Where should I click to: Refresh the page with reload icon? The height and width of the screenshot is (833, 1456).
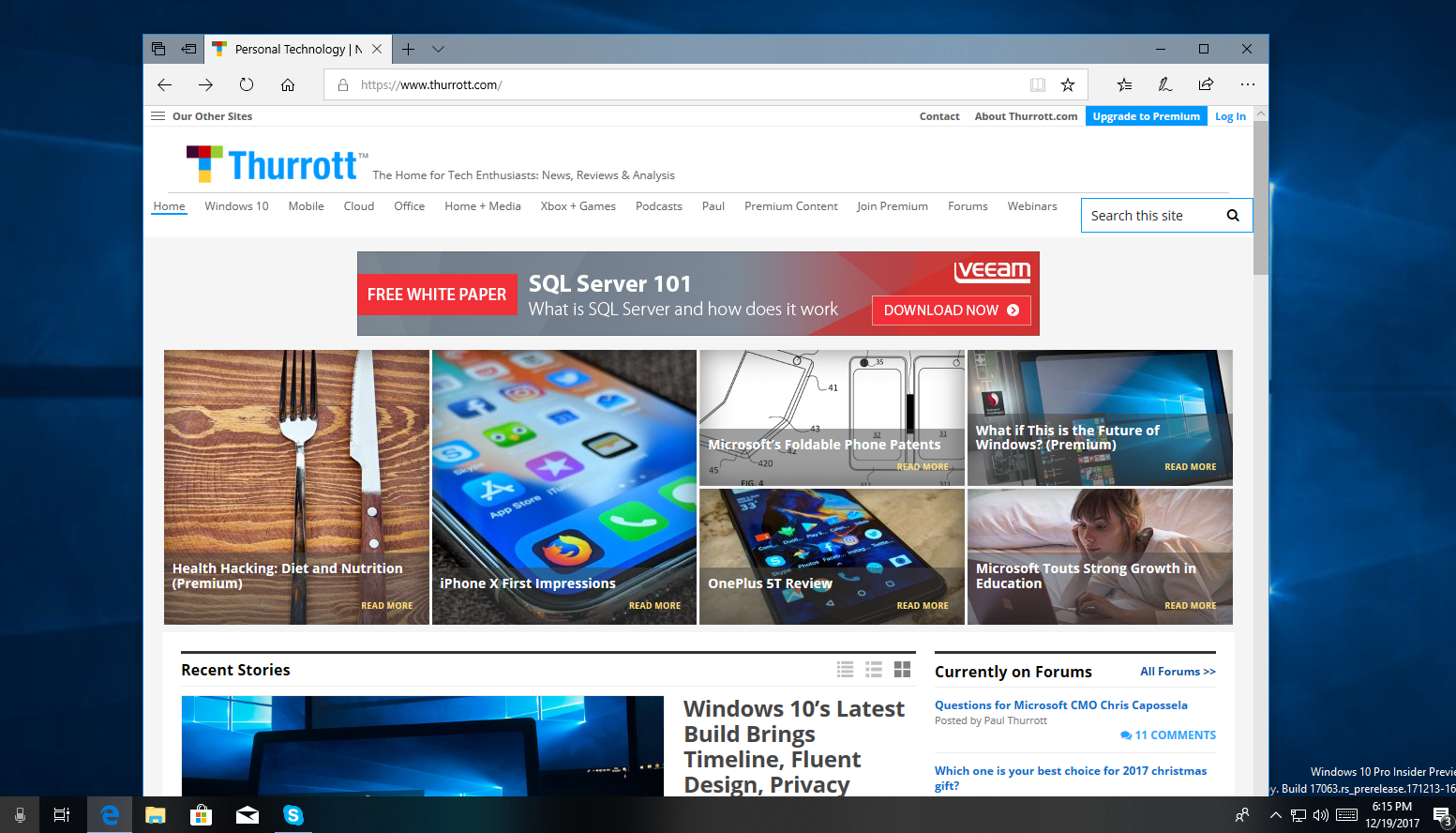(x=247, y=84)
